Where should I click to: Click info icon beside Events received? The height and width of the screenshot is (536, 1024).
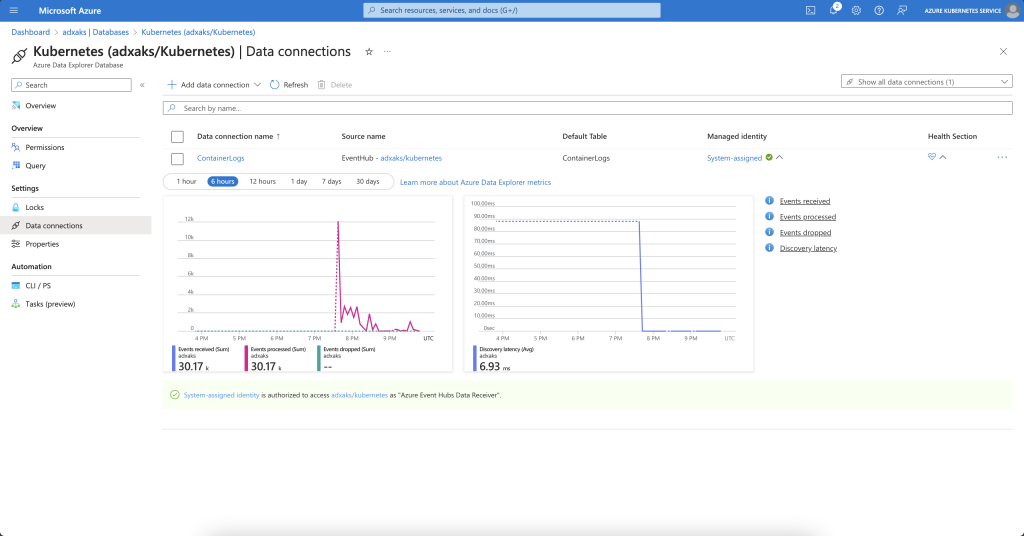tap(769, 201)
